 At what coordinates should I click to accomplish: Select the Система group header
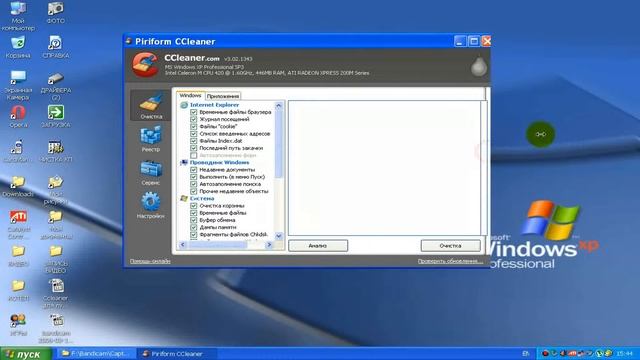point(202,198)
